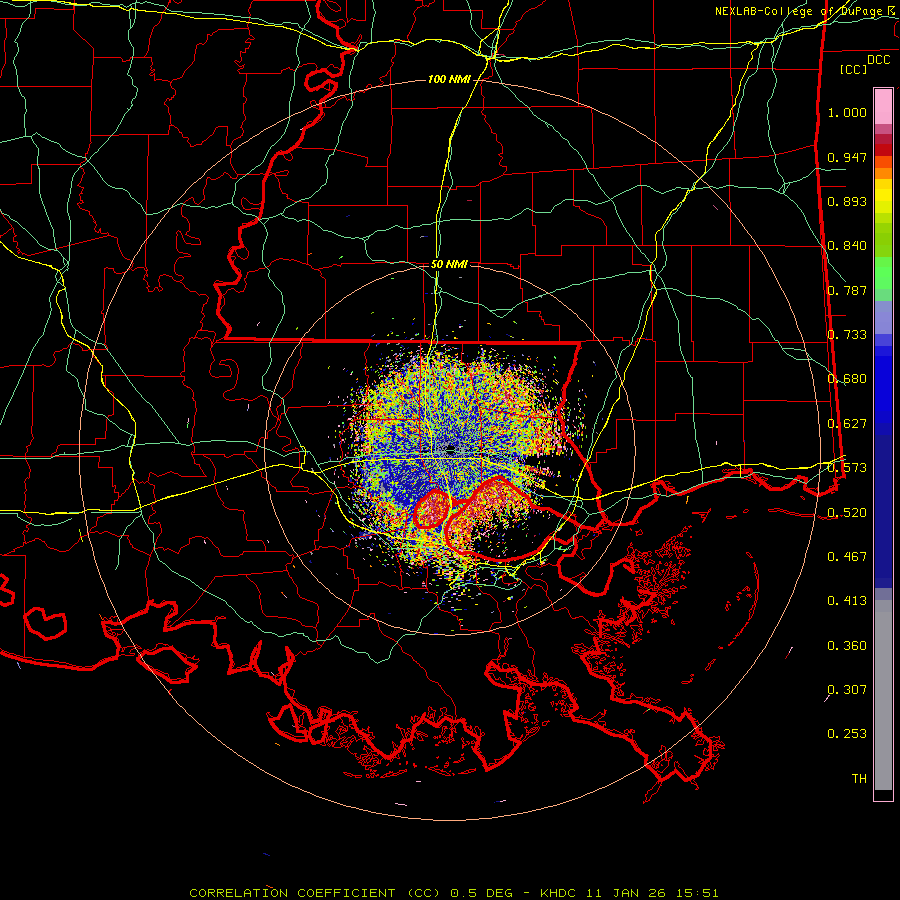Click the 15:51 timestamp

696,893
